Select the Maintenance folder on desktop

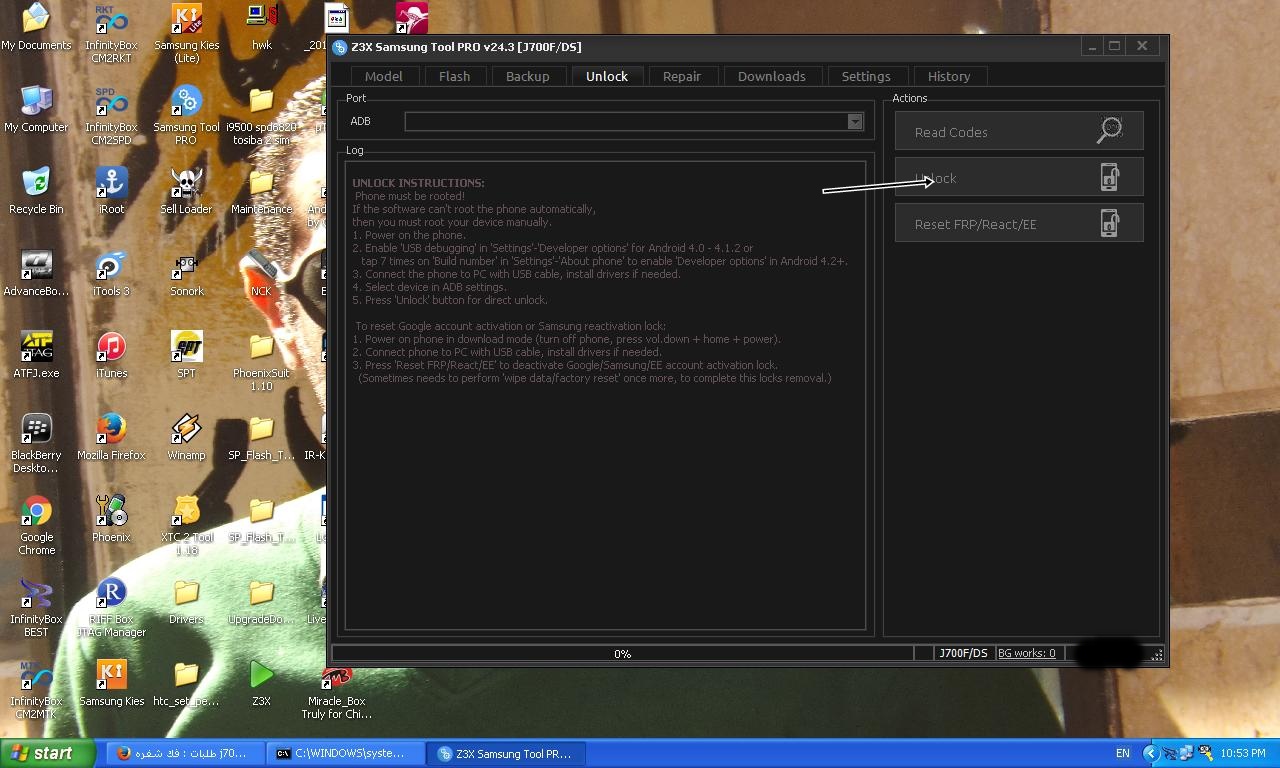(261, 192)
